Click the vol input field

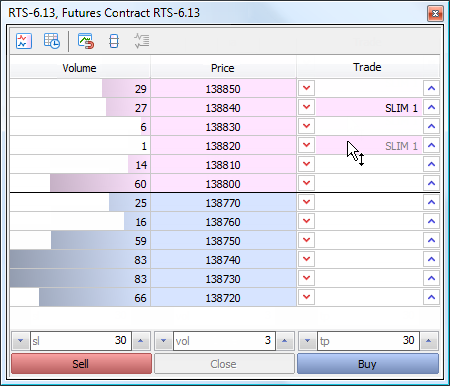point(224,341)
